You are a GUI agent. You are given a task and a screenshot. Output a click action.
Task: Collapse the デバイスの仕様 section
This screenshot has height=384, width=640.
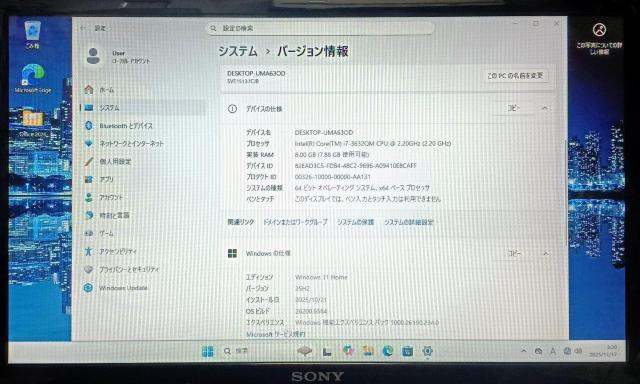pyautogui.click(x=545, y=108)
